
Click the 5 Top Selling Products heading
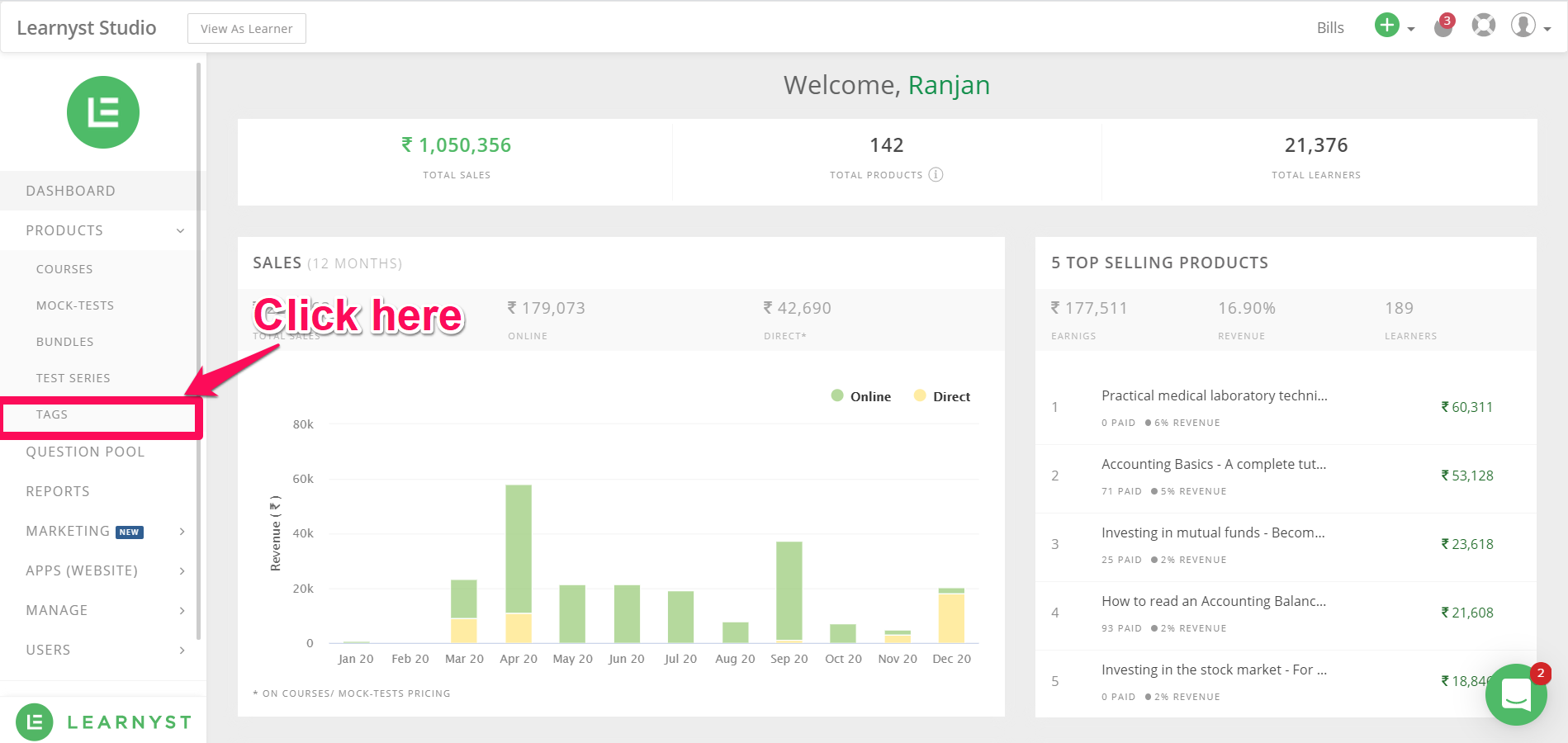pos(1159,263)
